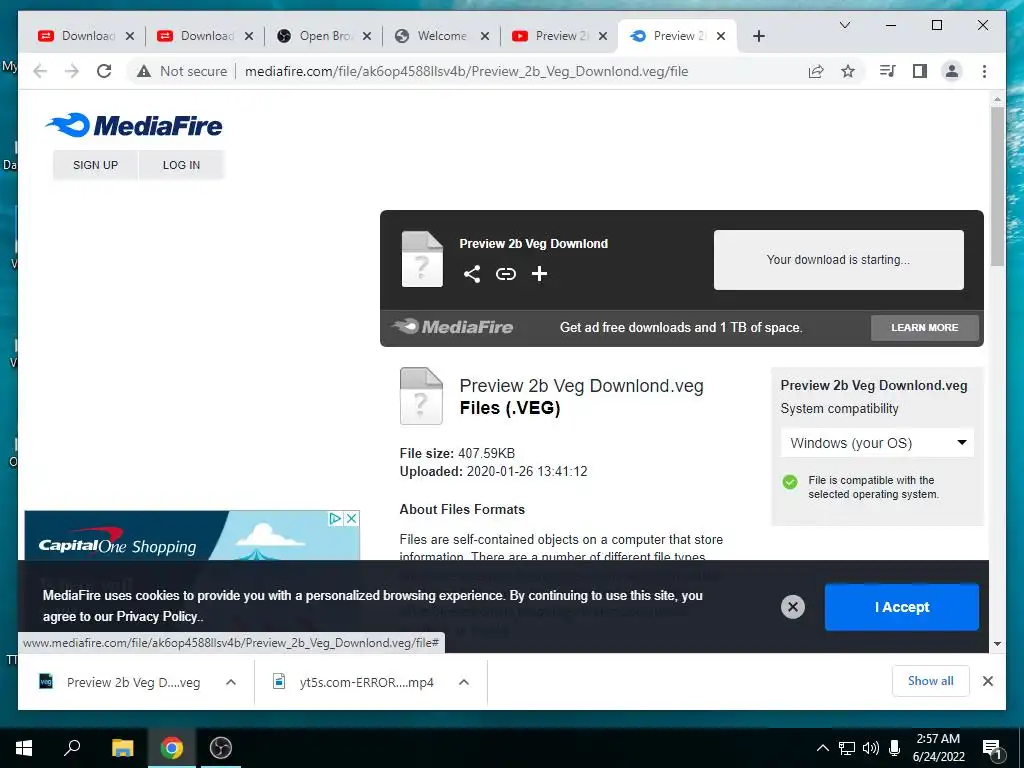
Task: Click the SIGN UP button
Action: [x=95, y=165]
